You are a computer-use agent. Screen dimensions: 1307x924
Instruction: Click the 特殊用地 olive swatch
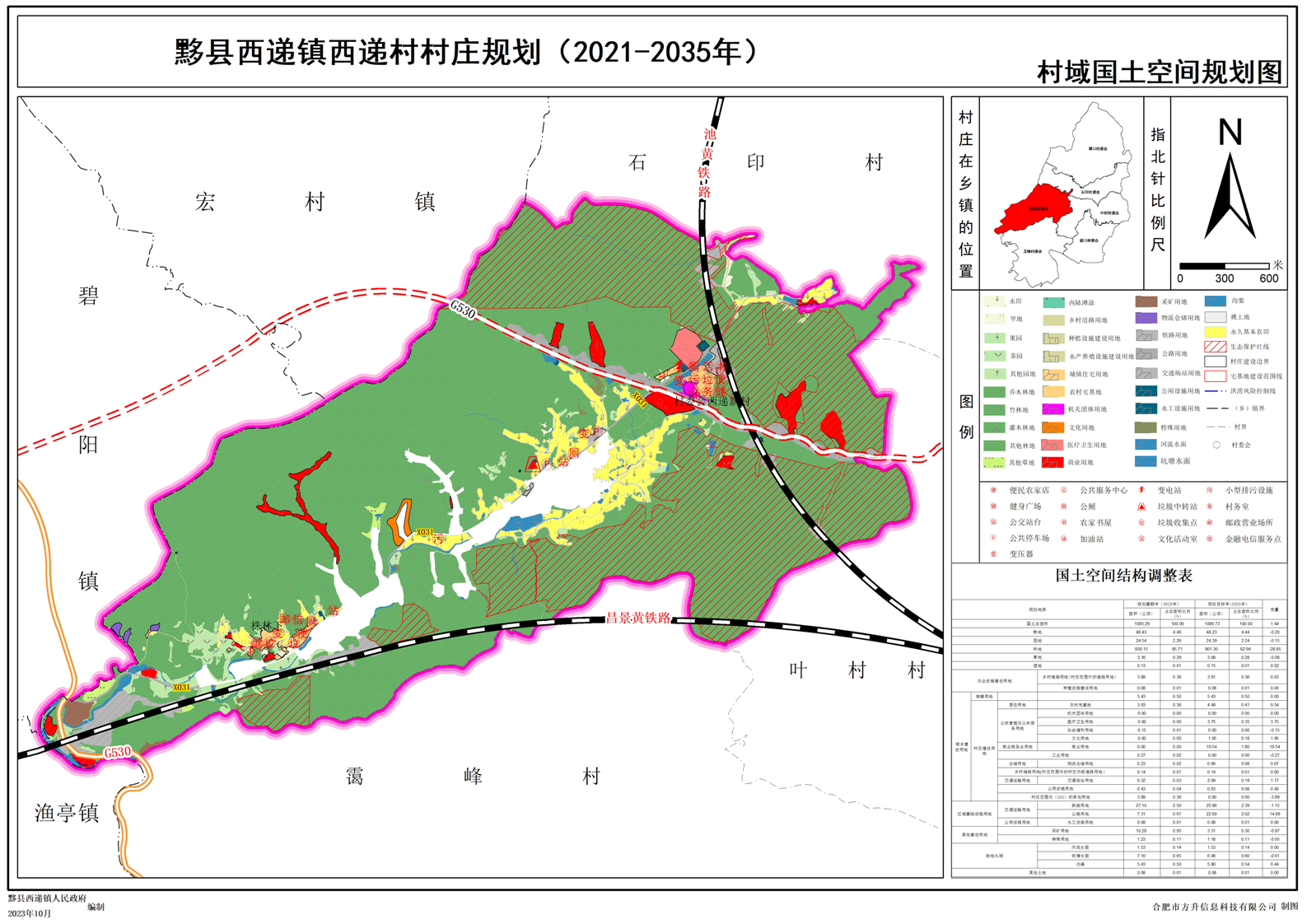[x=1146, y=427]
